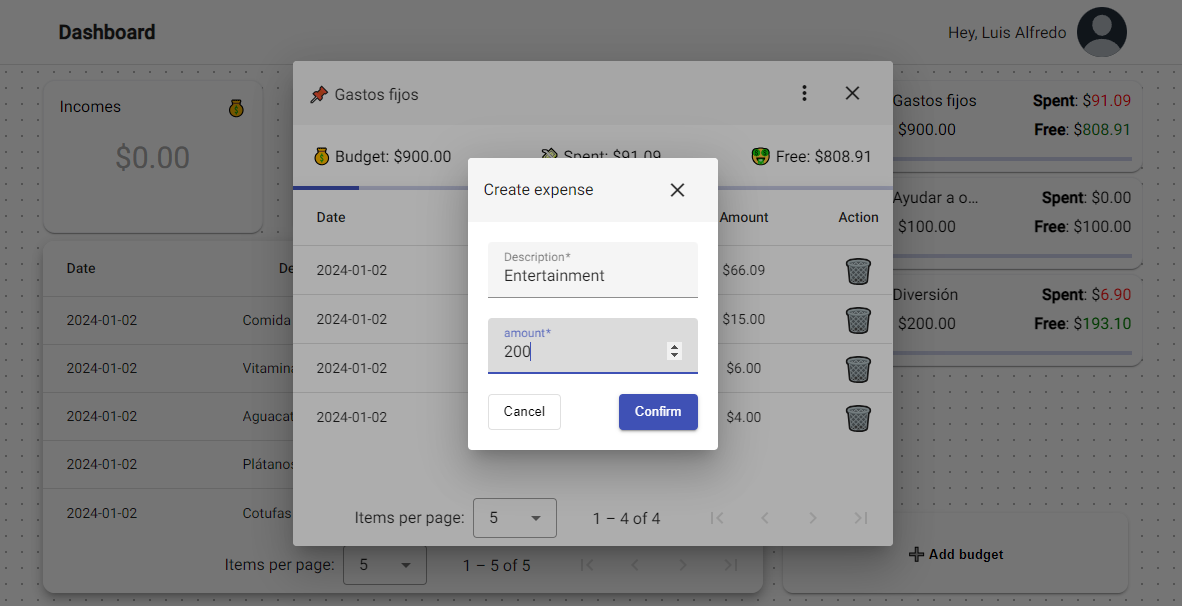
Task: Click the Free: $808.91 label in panel
Action: point(823,157)
